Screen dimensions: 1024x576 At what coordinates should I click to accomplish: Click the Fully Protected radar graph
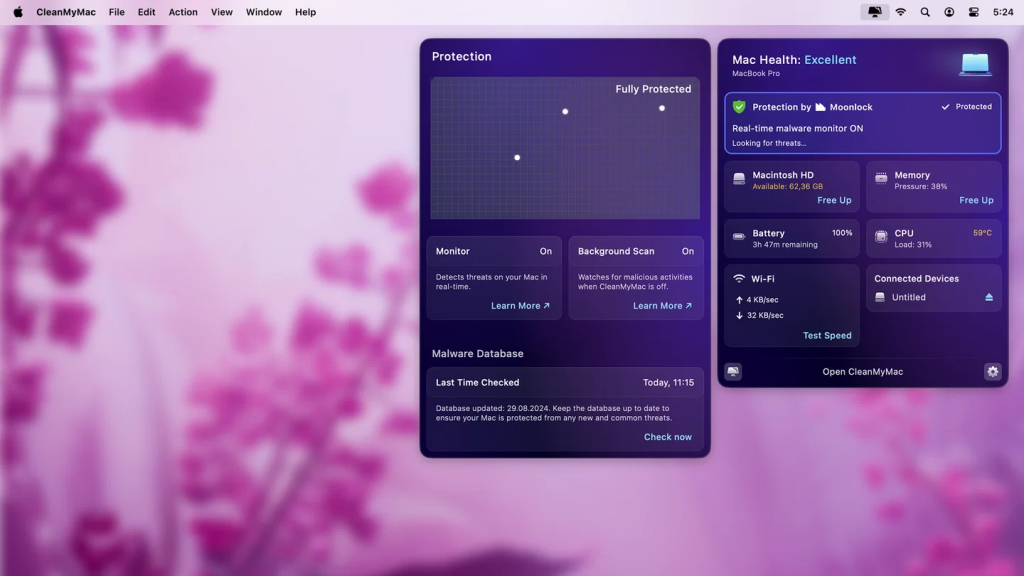[565, 148]
